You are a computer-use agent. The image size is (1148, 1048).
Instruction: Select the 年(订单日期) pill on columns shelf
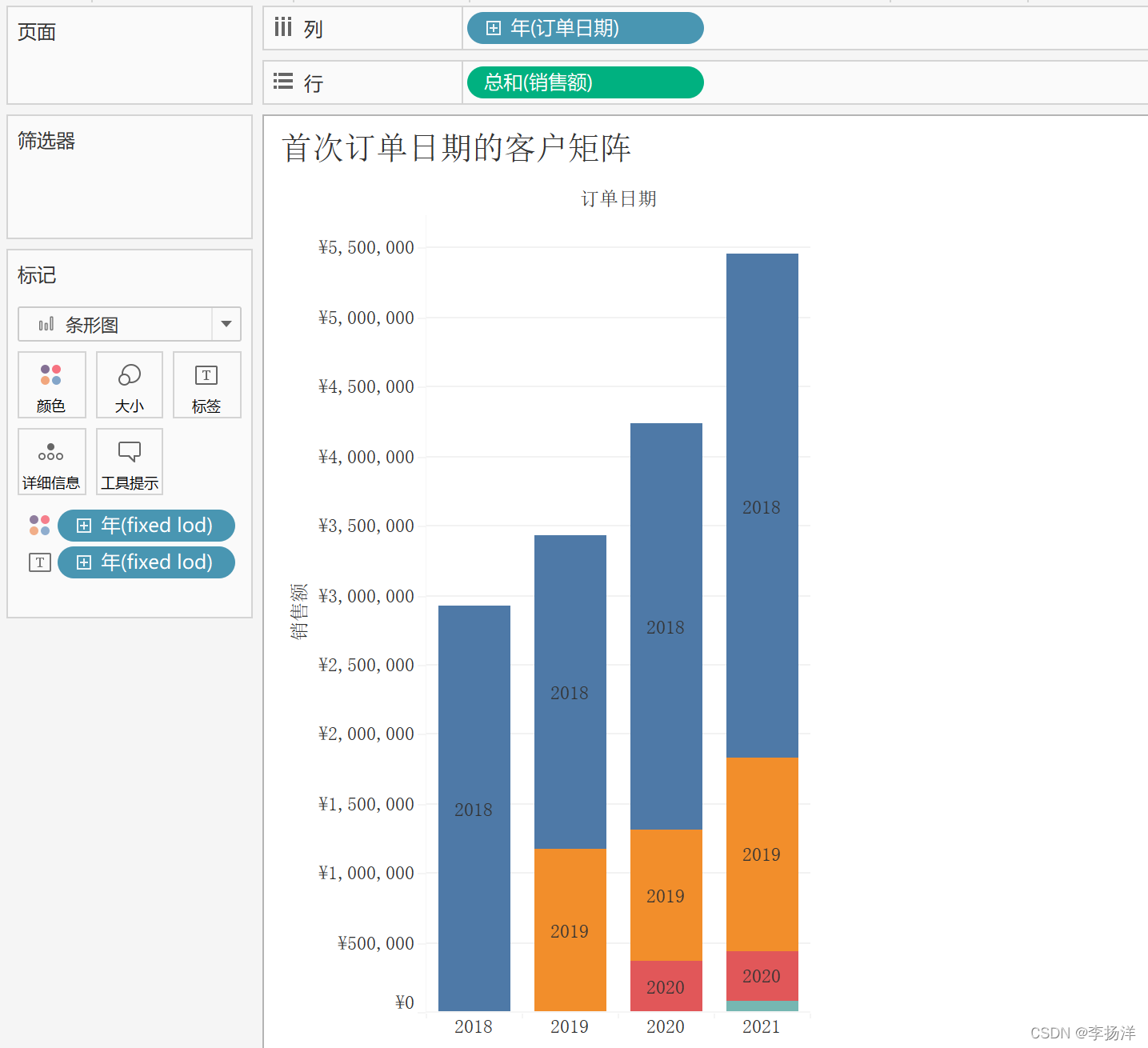(x=585, y=28)
